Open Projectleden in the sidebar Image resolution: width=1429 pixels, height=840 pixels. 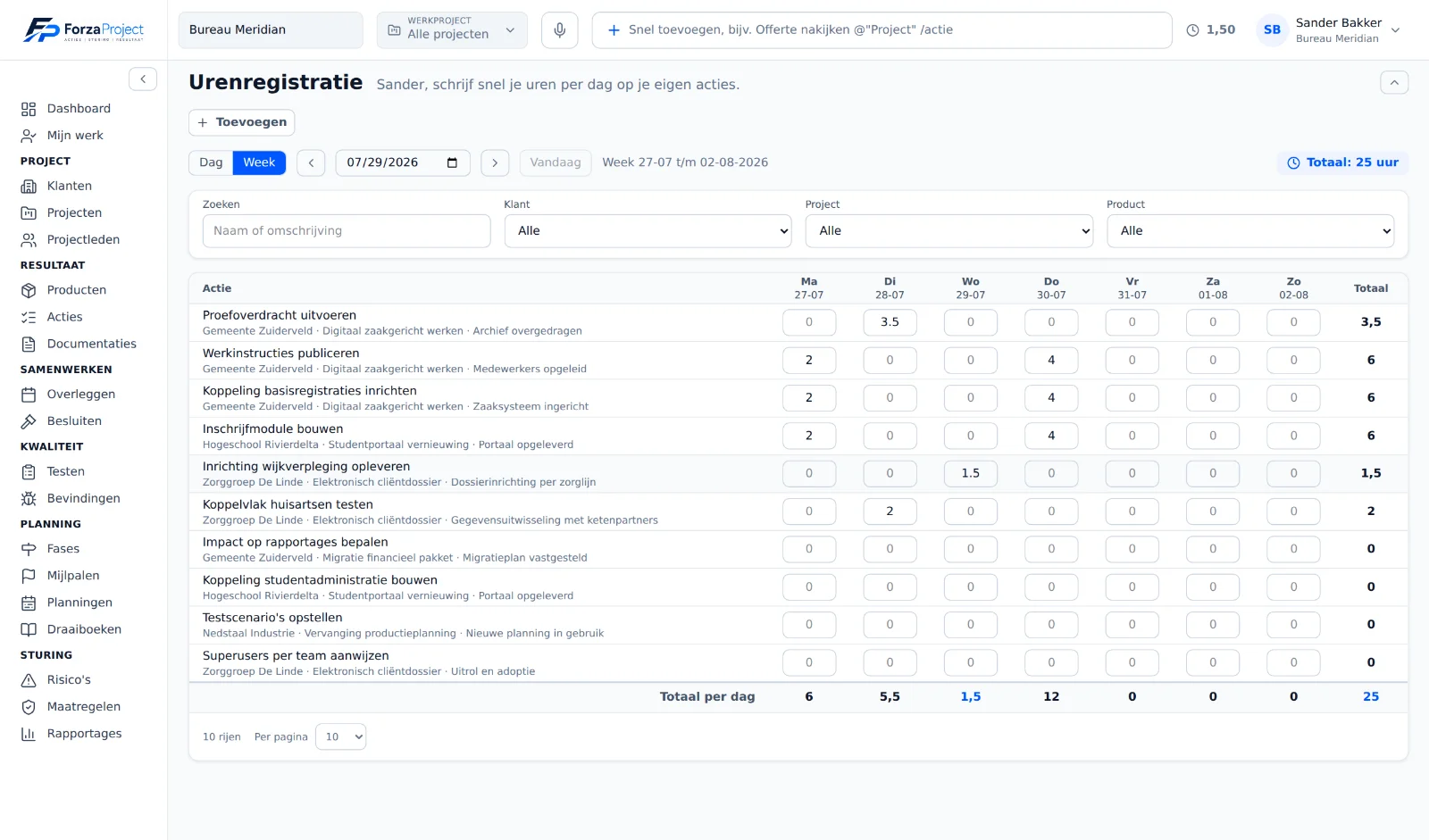tap(83, 240)
